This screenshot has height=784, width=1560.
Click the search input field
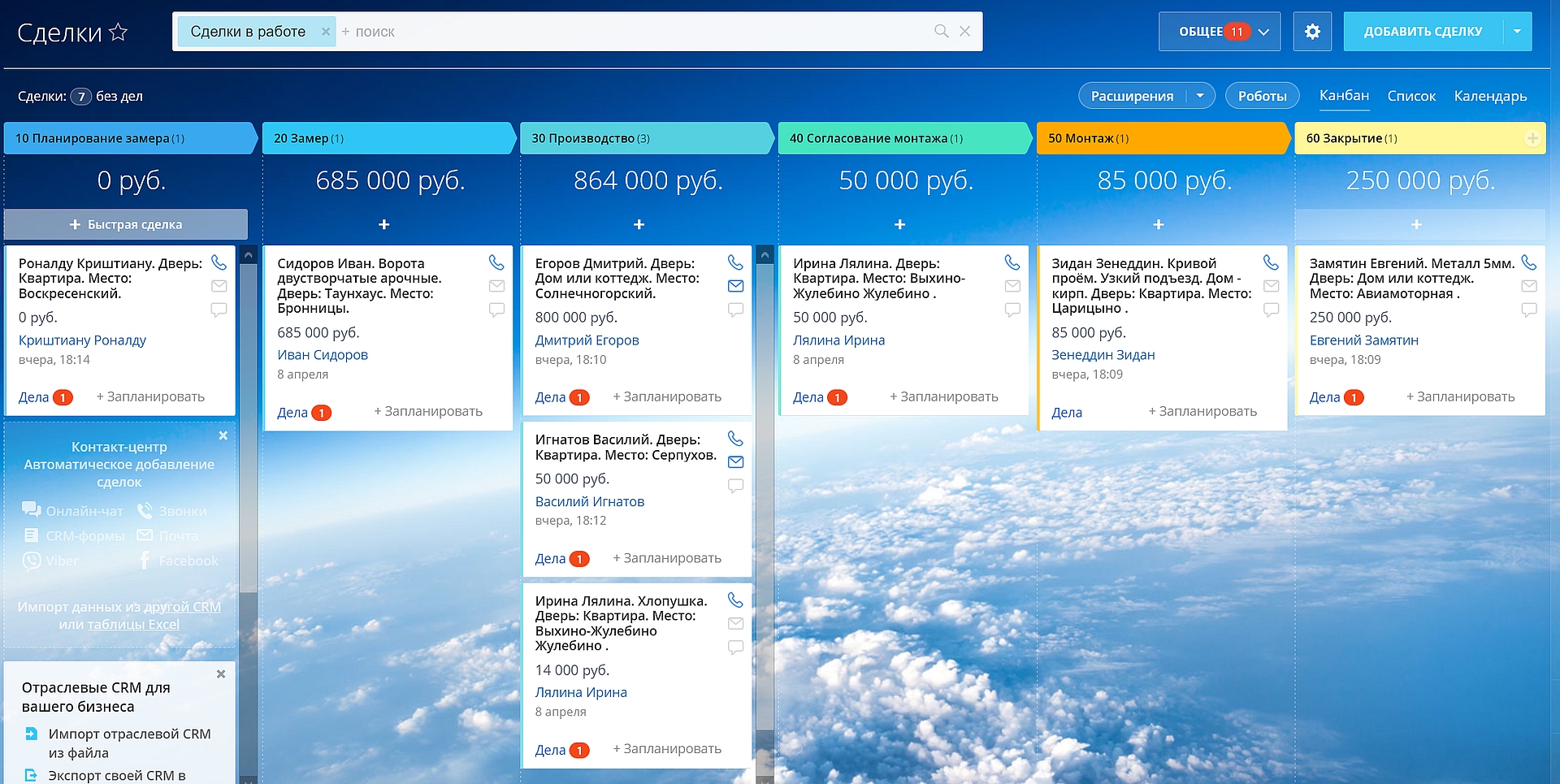click(634, 32)
